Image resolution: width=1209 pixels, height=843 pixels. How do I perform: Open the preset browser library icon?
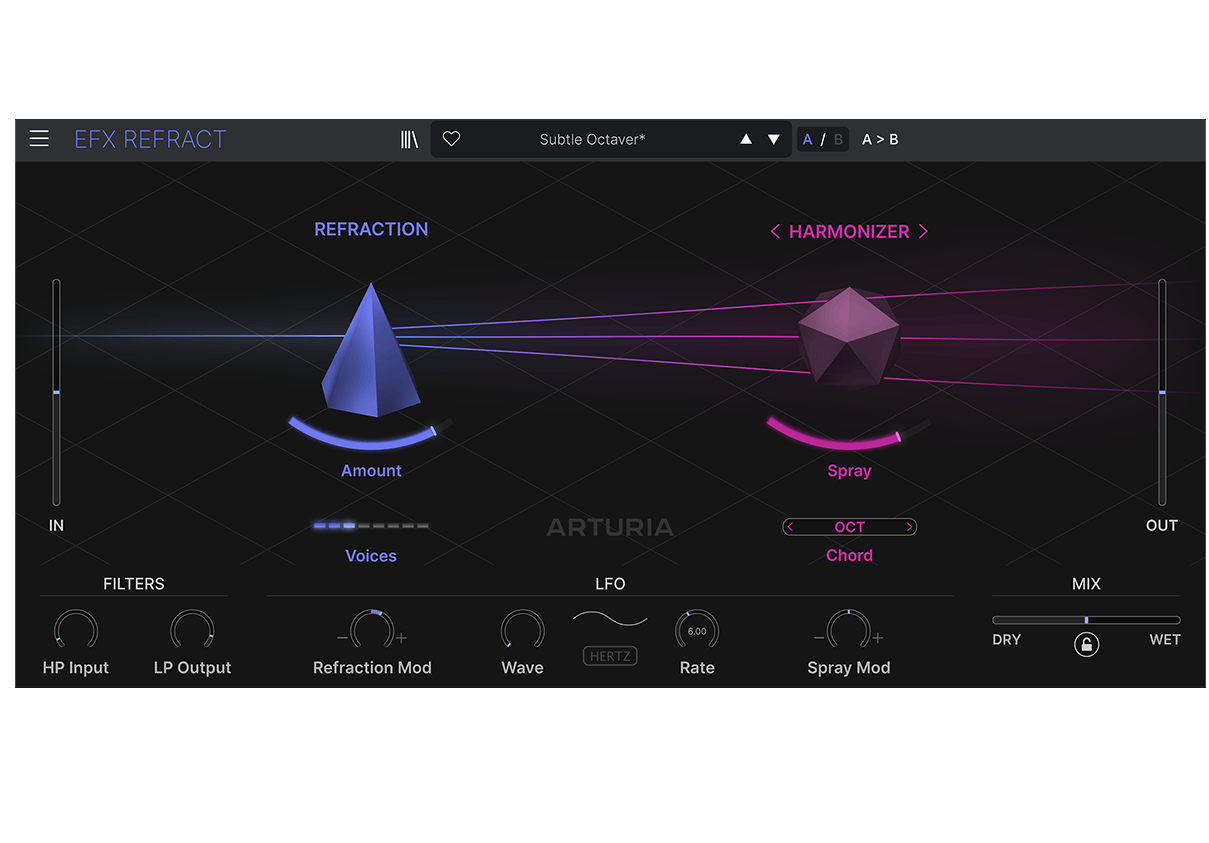pyautogui.click(x=409, y=139)
